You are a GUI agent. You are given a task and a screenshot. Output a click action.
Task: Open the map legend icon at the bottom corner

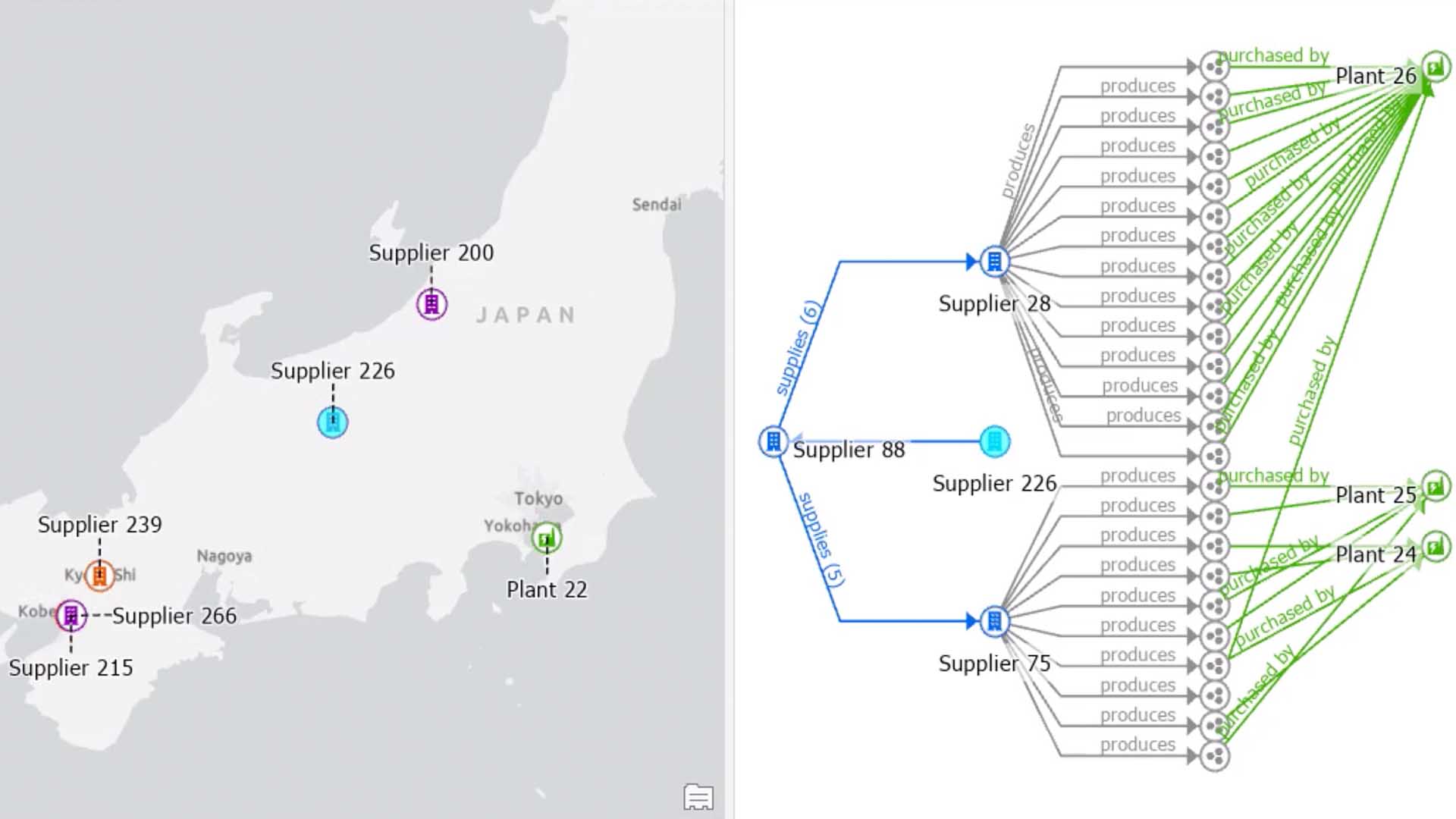698,797
